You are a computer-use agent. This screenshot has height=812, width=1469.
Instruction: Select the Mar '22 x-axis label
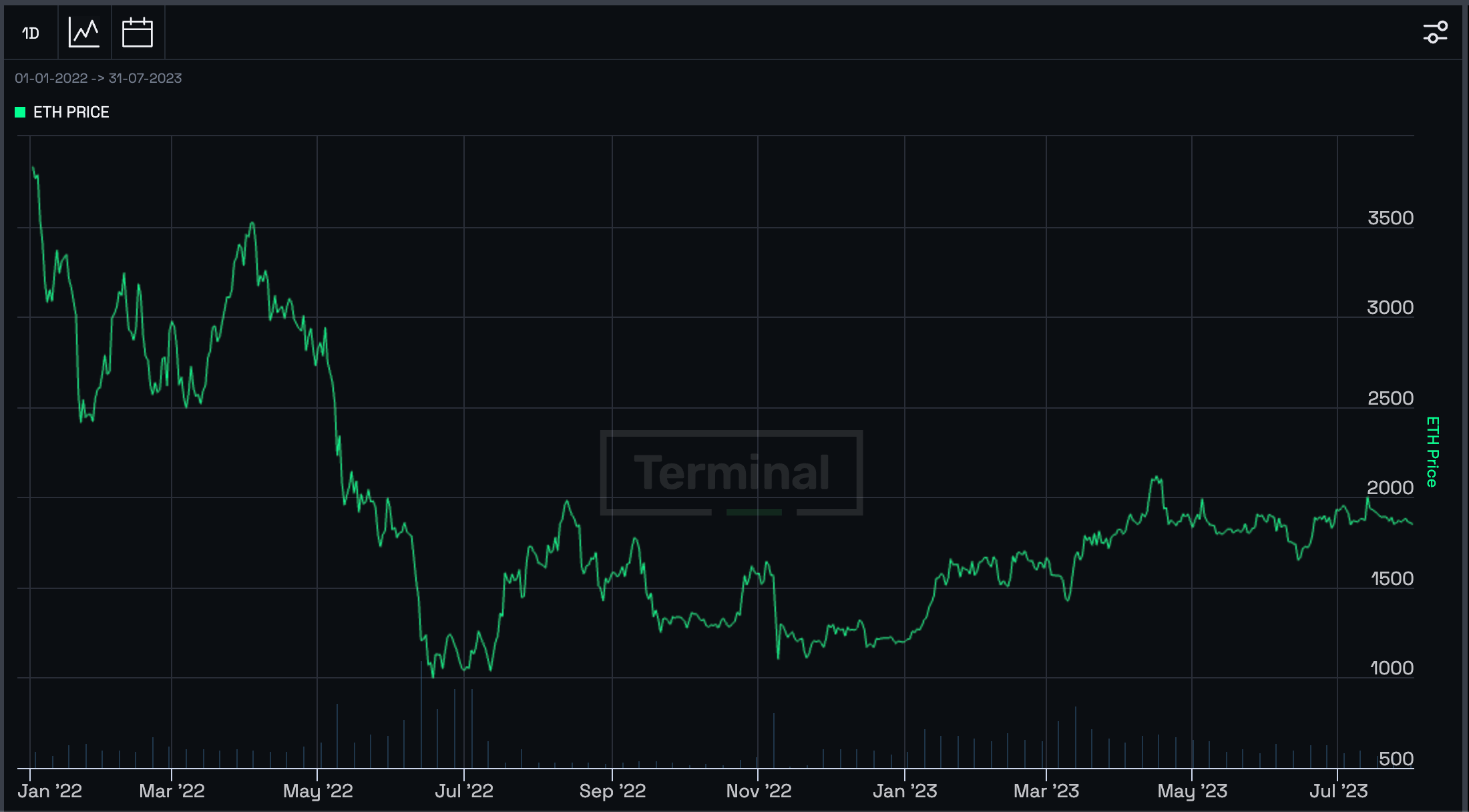coord(172,791)
